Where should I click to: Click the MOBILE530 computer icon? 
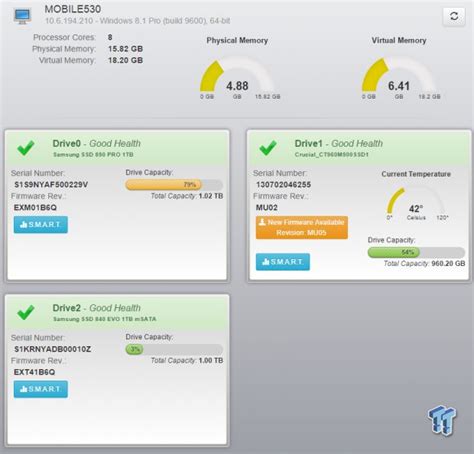tap(23, 16)
